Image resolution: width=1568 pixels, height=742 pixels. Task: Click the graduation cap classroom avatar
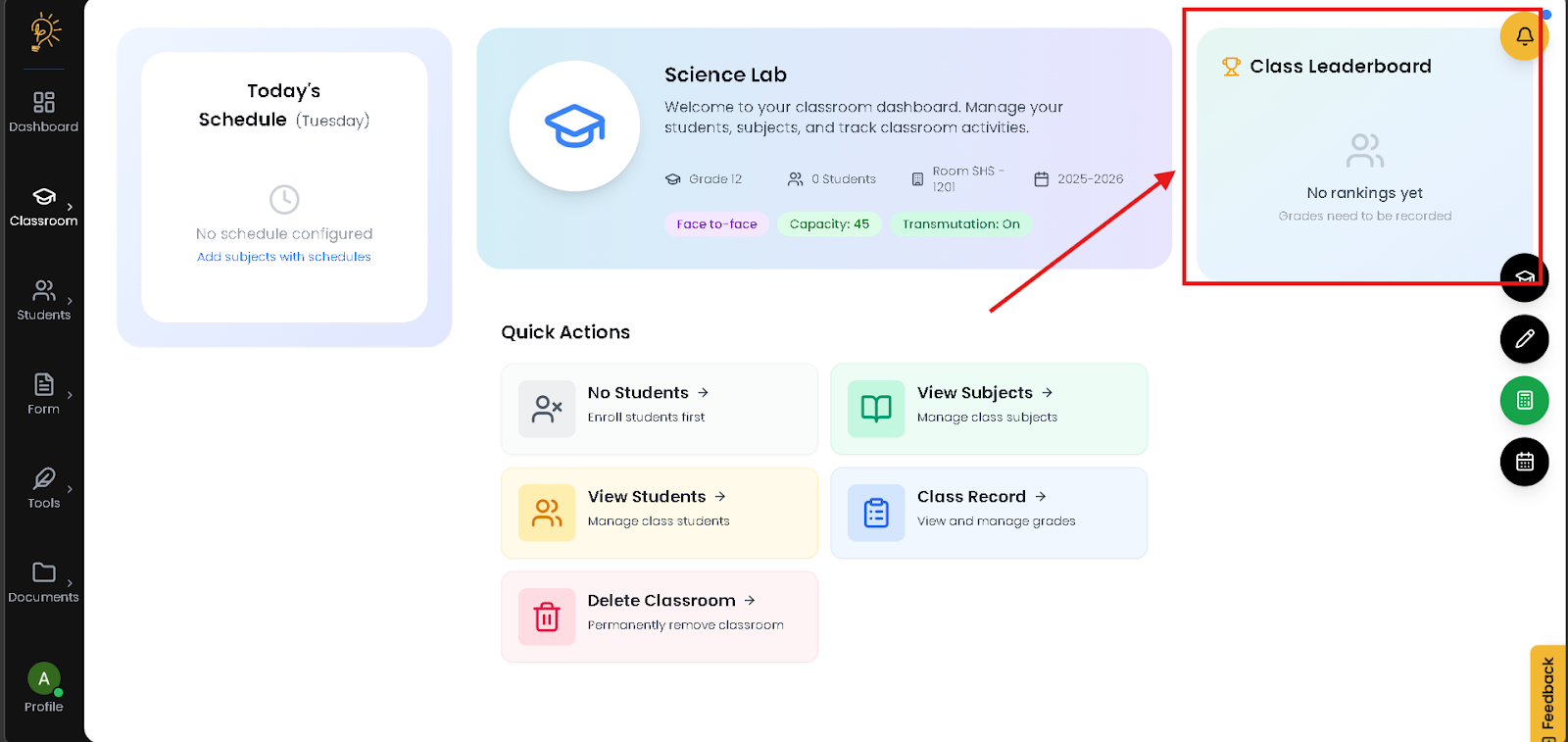574,126
